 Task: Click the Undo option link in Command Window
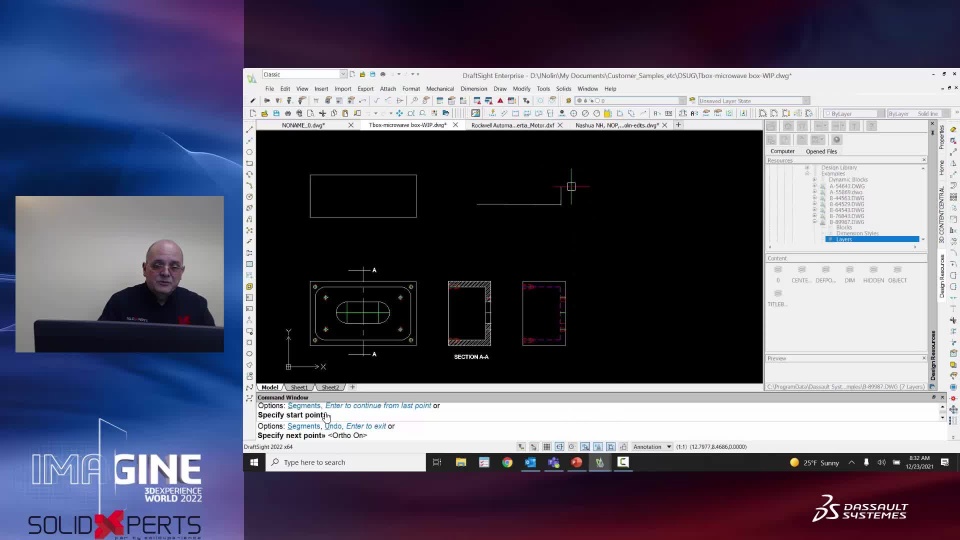click(x=333, y=426)
